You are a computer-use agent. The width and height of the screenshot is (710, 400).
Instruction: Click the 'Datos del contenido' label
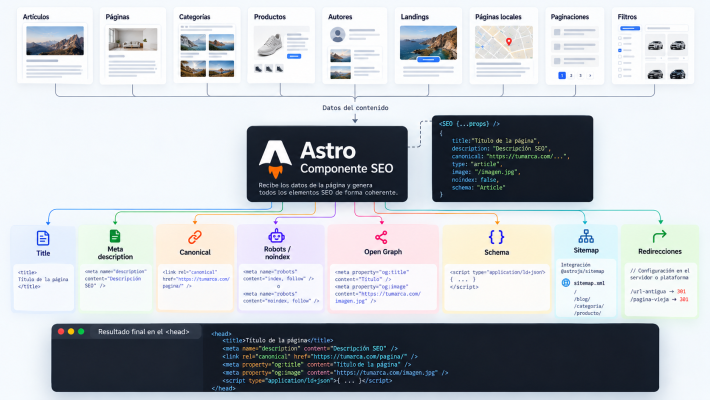pyautogui.click(x=355, y=108)
